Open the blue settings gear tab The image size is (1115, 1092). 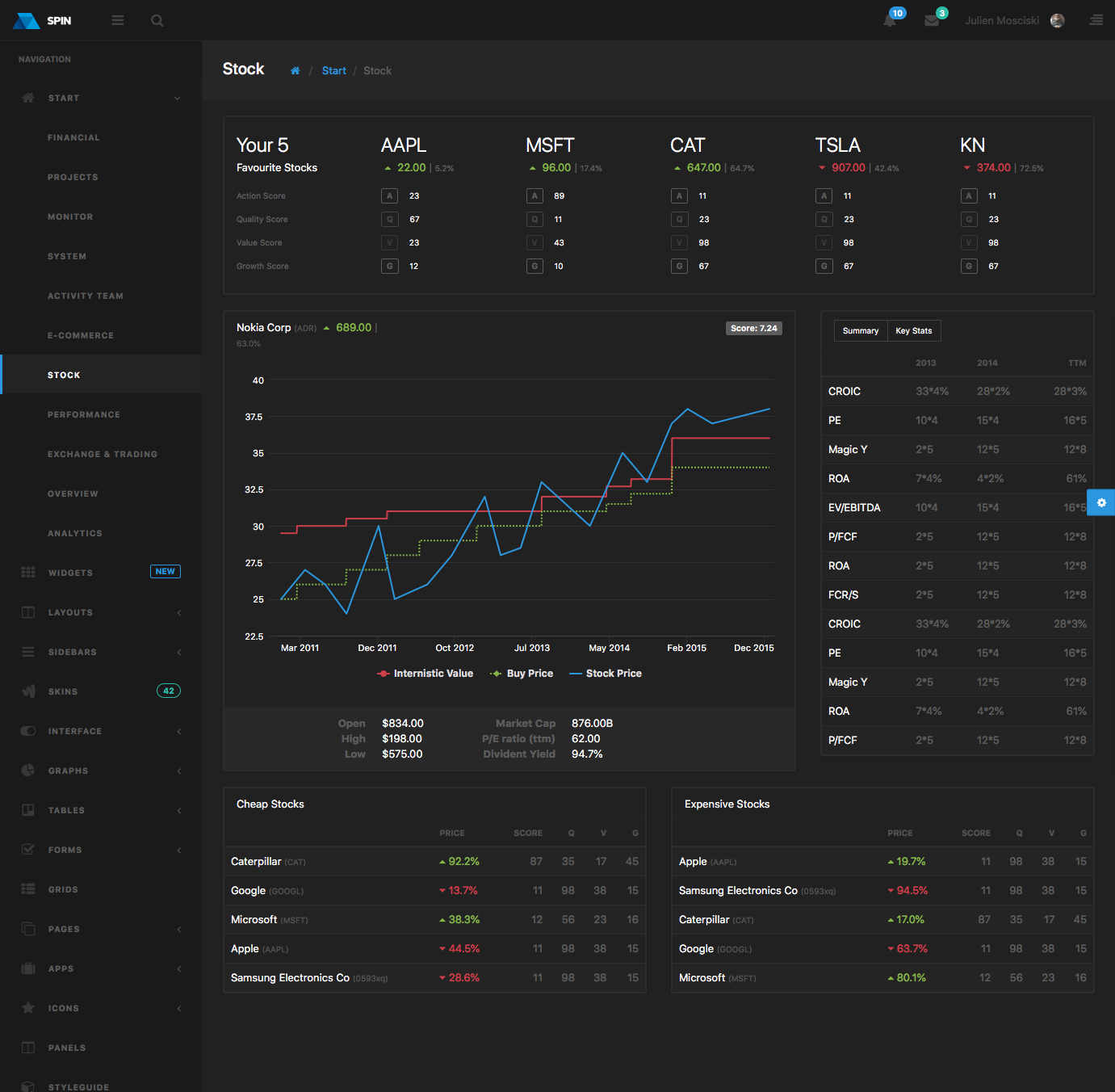tap(1101, 502)
